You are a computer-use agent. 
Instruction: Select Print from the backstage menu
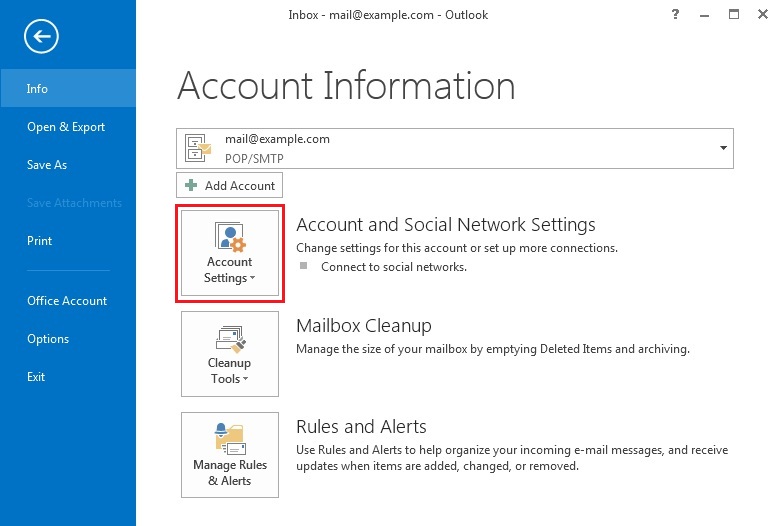tap(39, 240)
